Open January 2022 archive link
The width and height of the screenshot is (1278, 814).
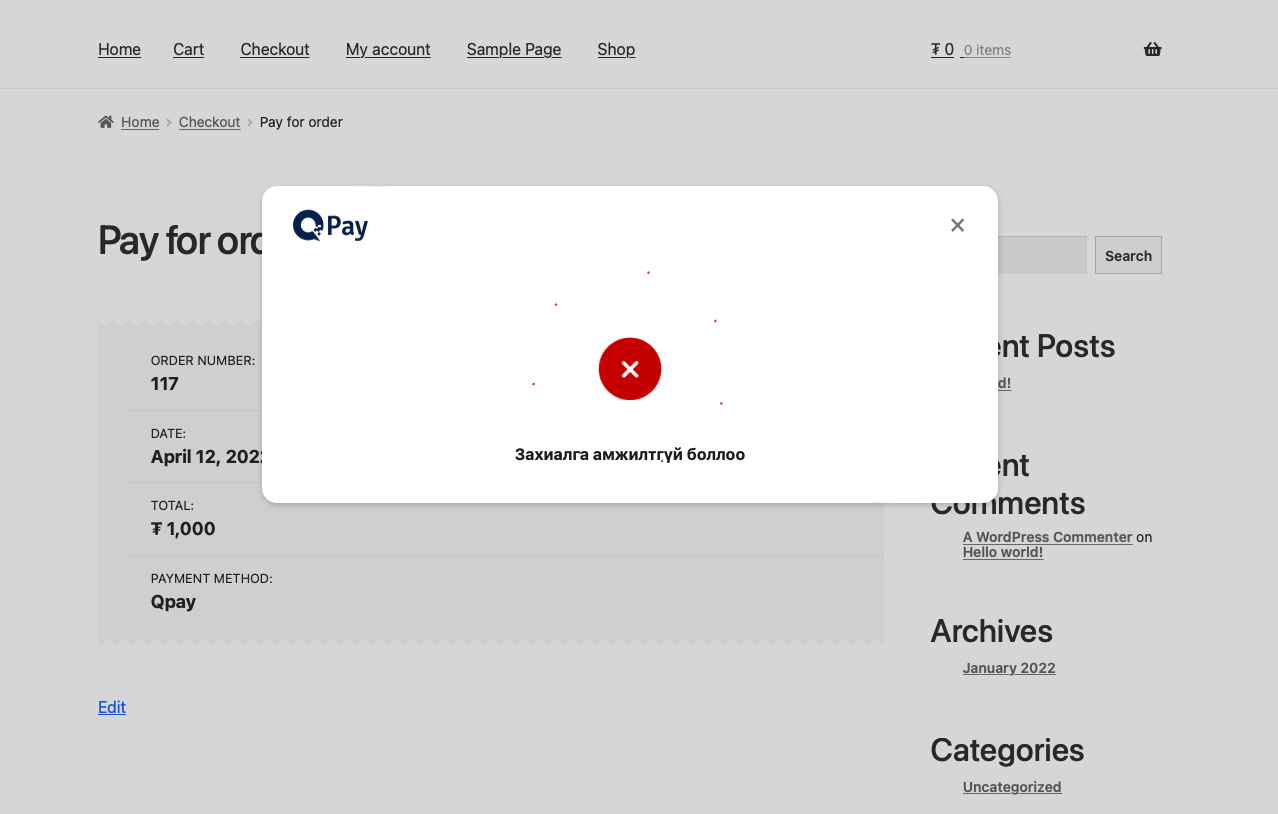point(1009,668)
